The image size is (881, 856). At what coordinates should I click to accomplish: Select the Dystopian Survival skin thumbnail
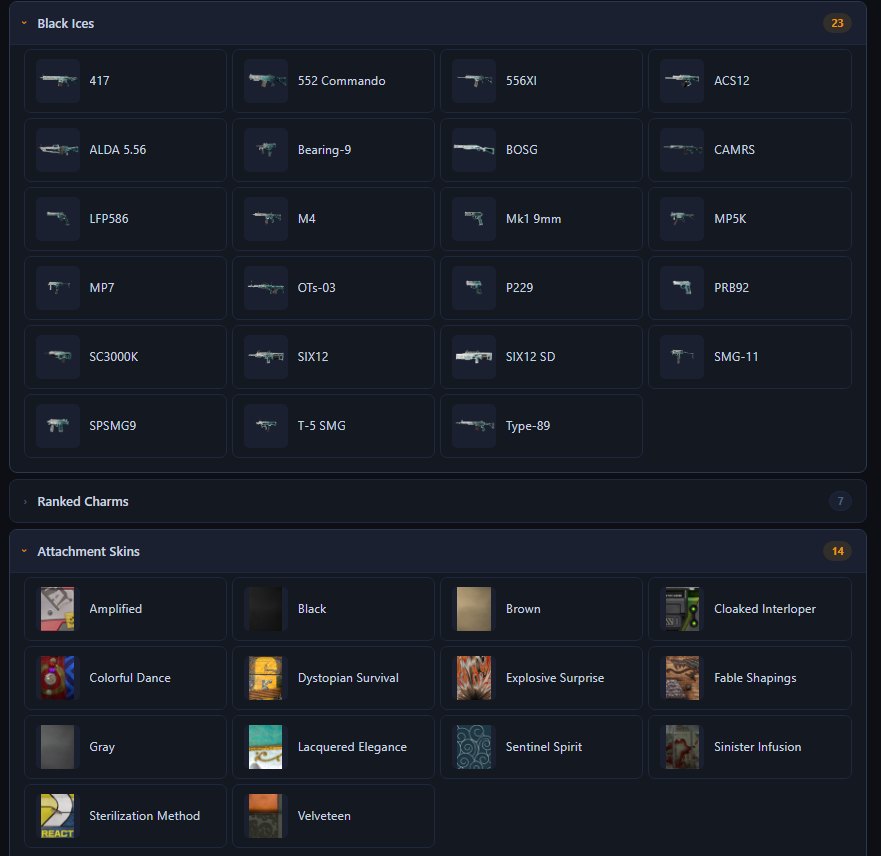pos(265,678)
